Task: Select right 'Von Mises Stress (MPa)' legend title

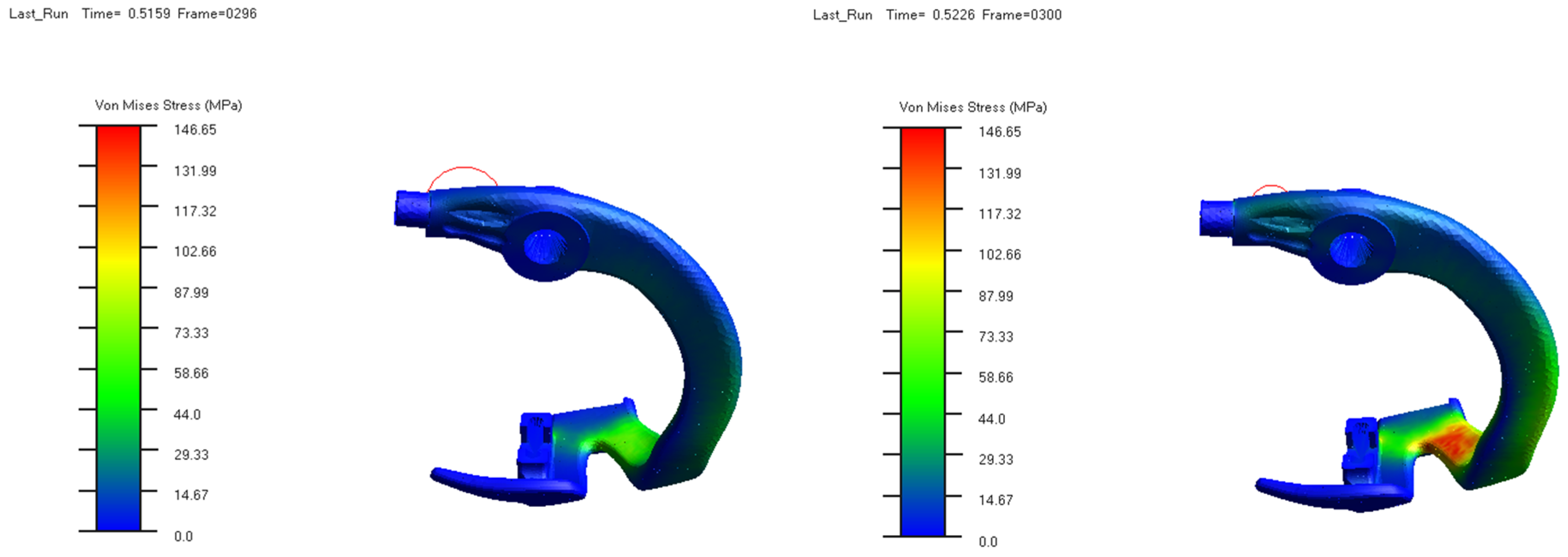Action: [973, 107]
